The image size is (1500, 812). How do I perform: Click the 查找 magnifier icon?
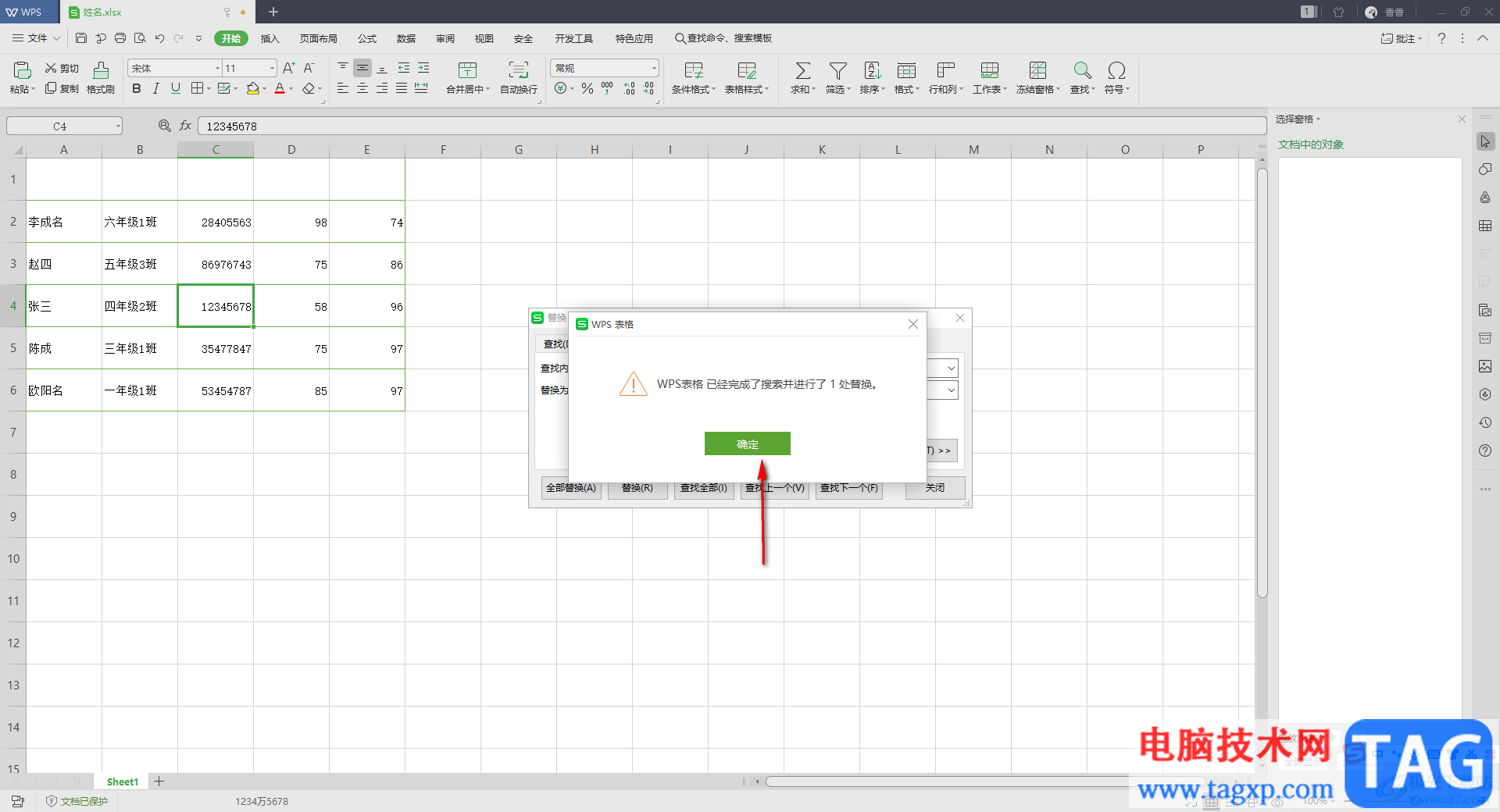[1082, 70]
